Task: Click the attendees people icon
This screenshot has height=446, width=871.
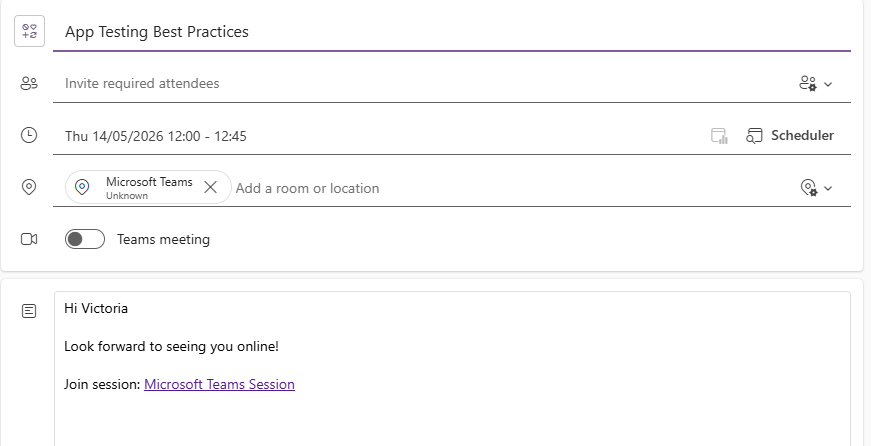Action: click(x=29, y=84)
